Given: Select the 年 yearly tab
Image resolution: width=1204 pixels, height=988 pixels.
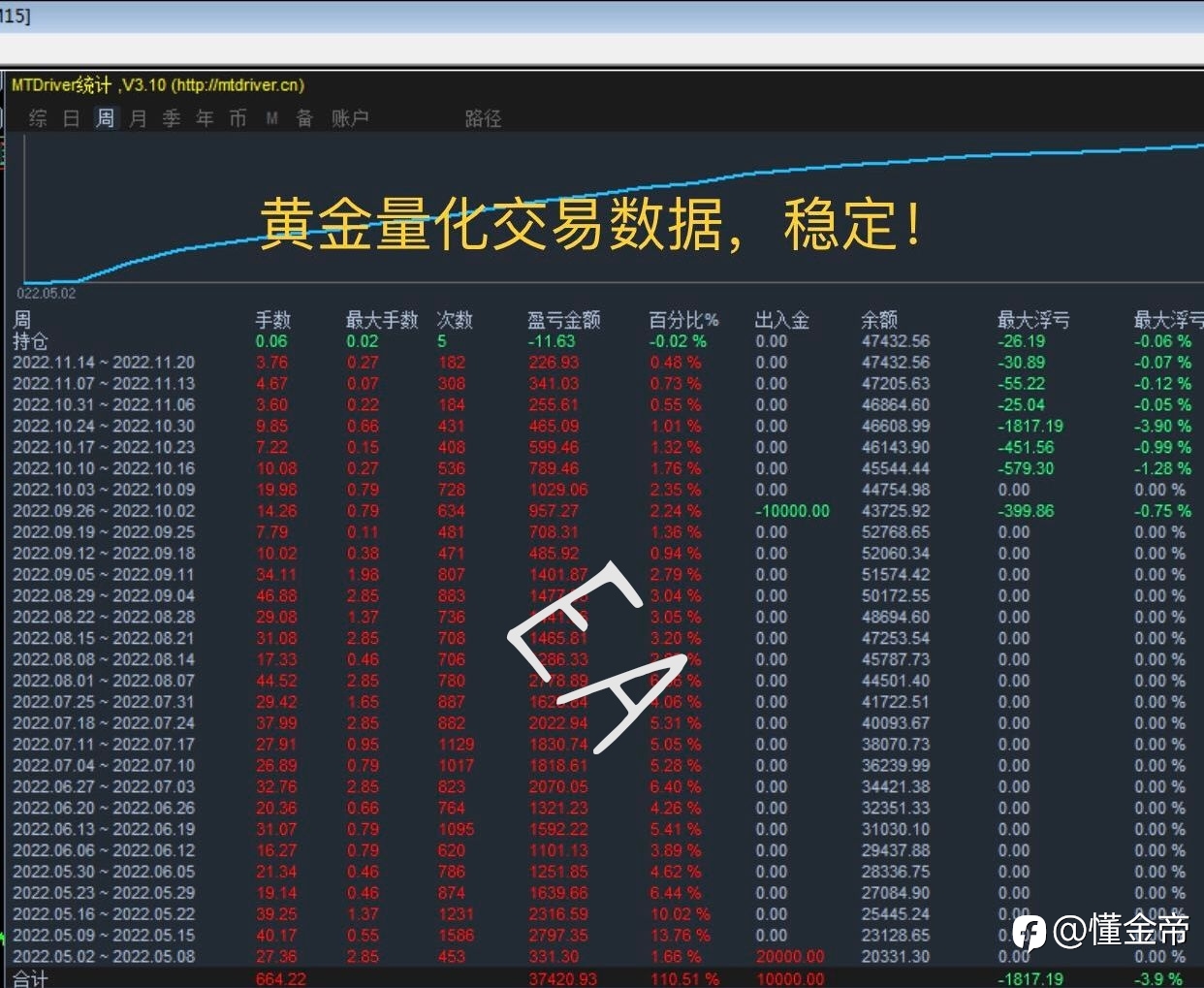Looking at the screenshot, I should click(205, 118).
